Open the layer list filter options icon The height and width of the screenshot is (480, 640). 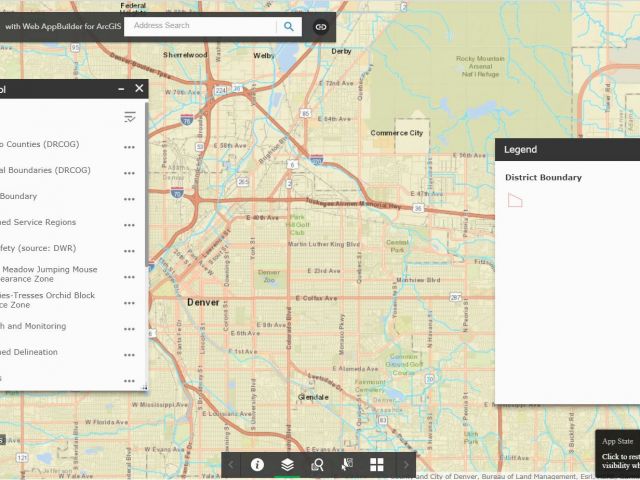(x=130, y=117)
